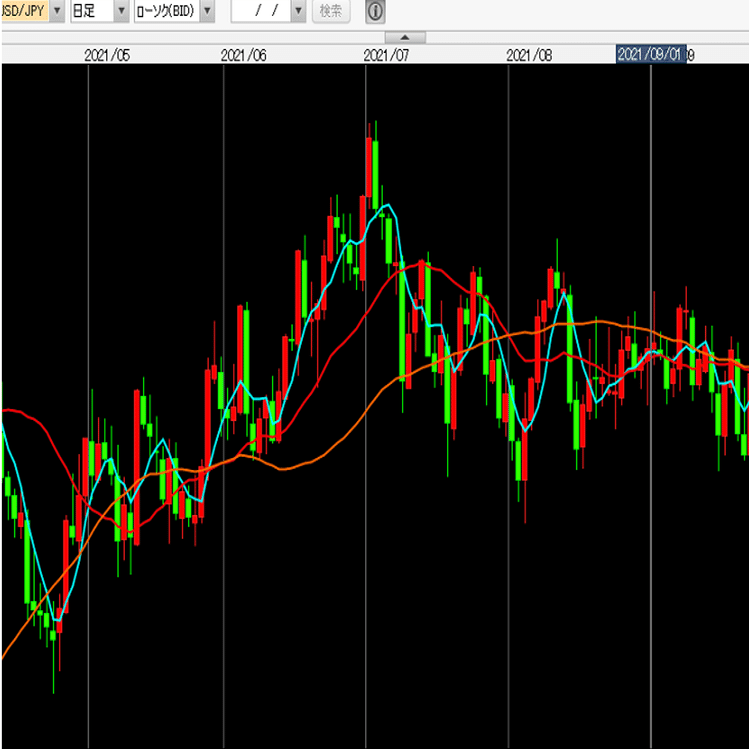
Task: Click the 2021/08 date axis label
Action: 529,55
